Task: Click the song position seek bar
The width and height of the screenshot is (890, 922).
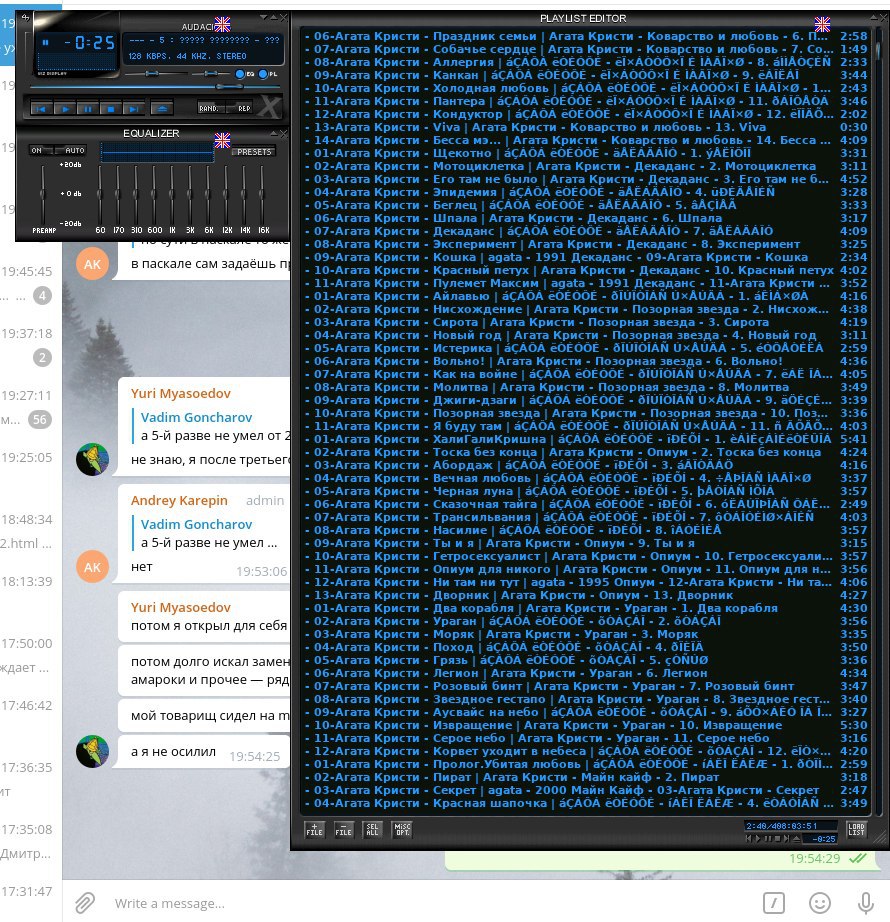Action: [153, 87]
